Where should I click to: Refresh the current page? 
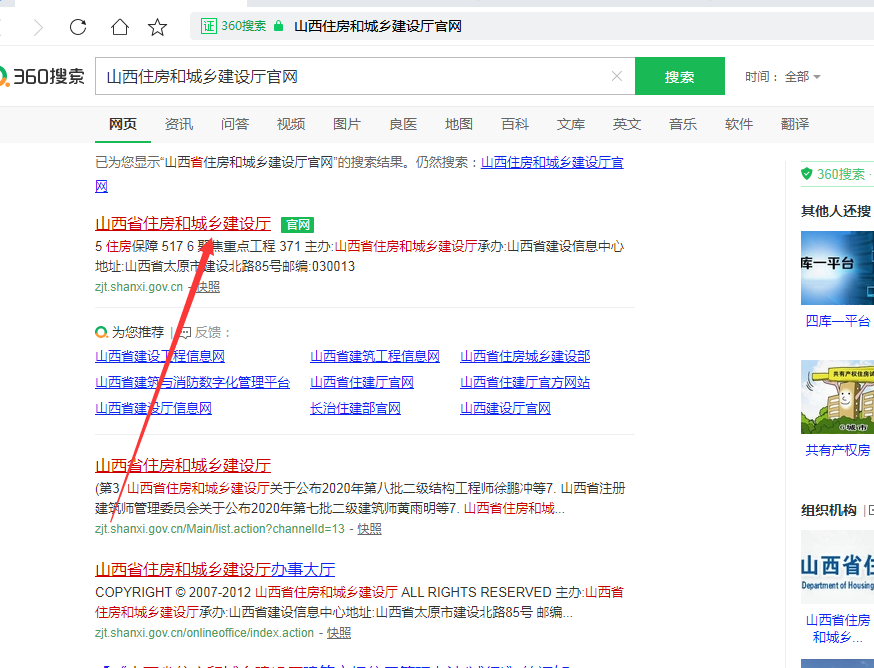pos(78,27)
